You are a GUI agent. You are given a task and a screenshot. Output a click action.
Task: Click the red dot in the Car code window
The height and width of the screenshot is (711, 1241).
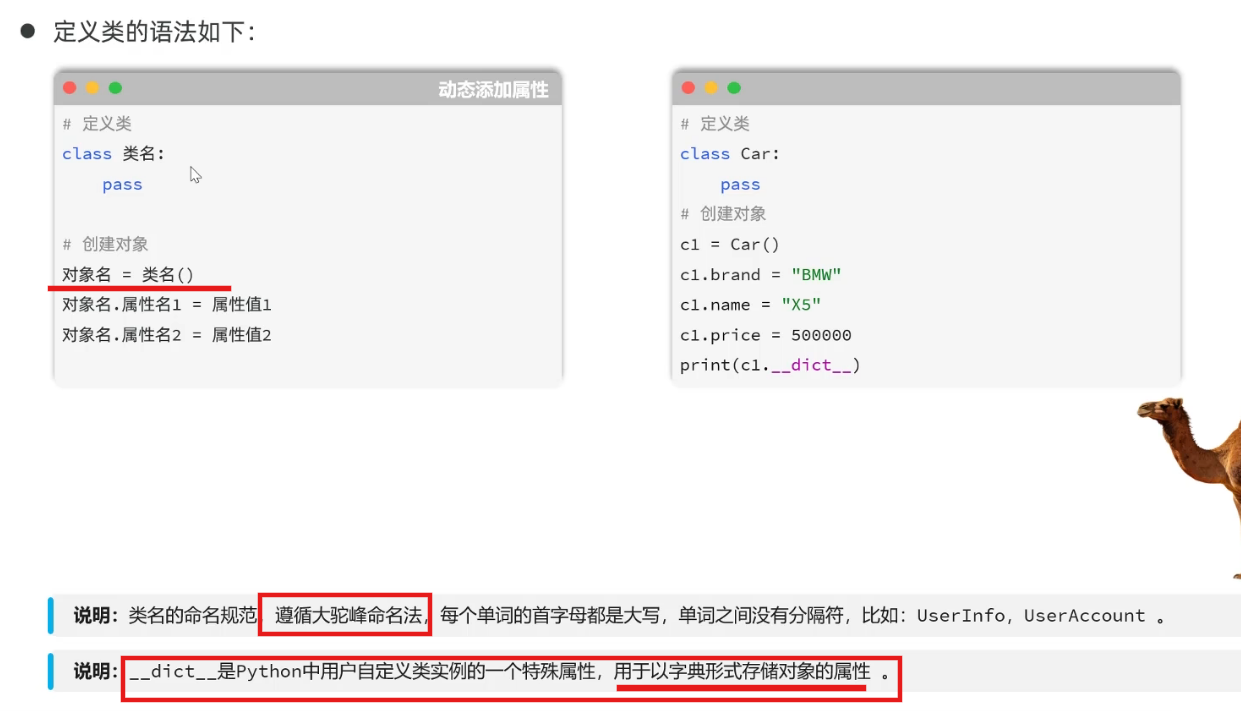[688, 88]
